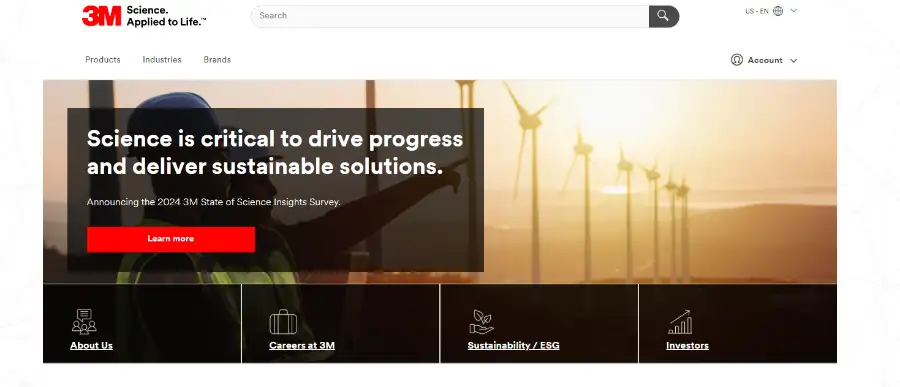Click the About Us people icon

click(84, 322)
